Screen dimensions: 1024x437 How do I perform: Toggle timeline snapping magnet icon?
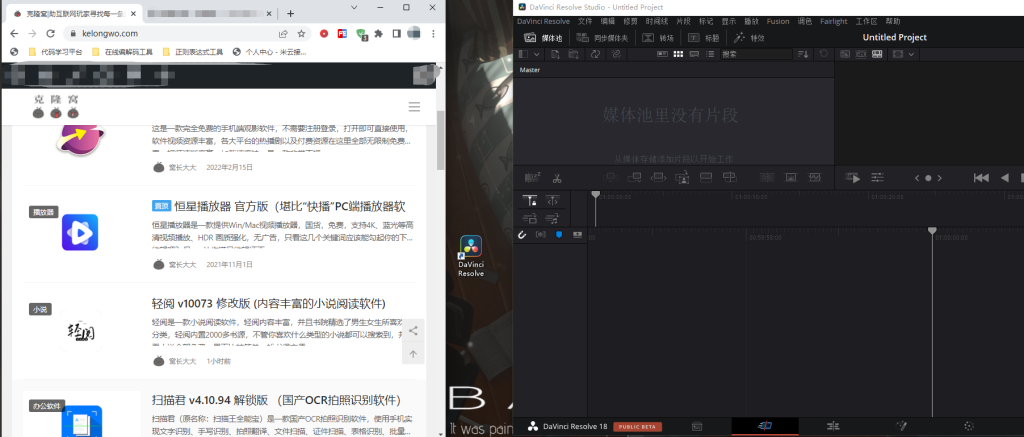(x=522, y=235)
